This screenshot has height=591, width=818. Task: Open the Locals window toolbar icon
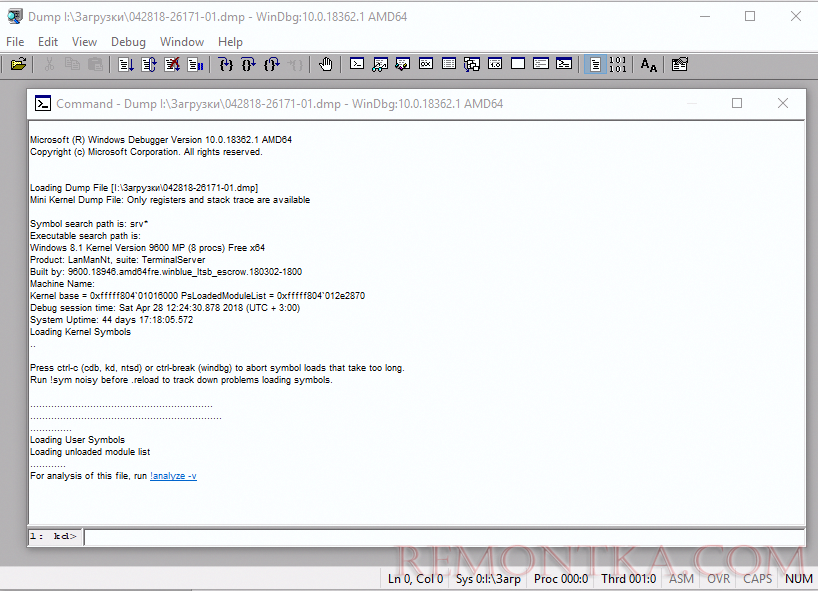(x=403, y=64)
